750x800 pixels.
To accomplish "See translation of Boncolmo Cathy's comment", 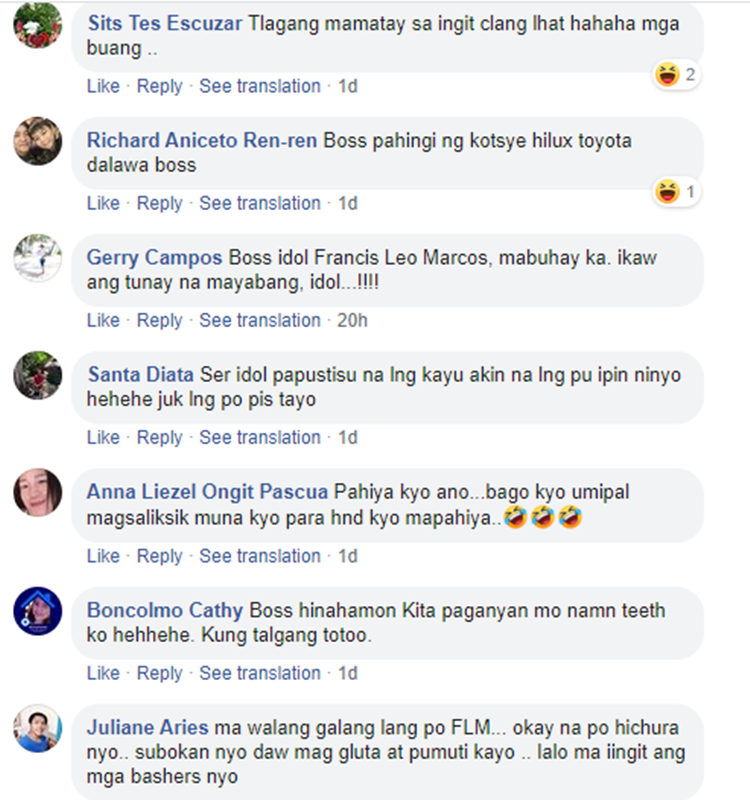I will [x=260, y=673].
